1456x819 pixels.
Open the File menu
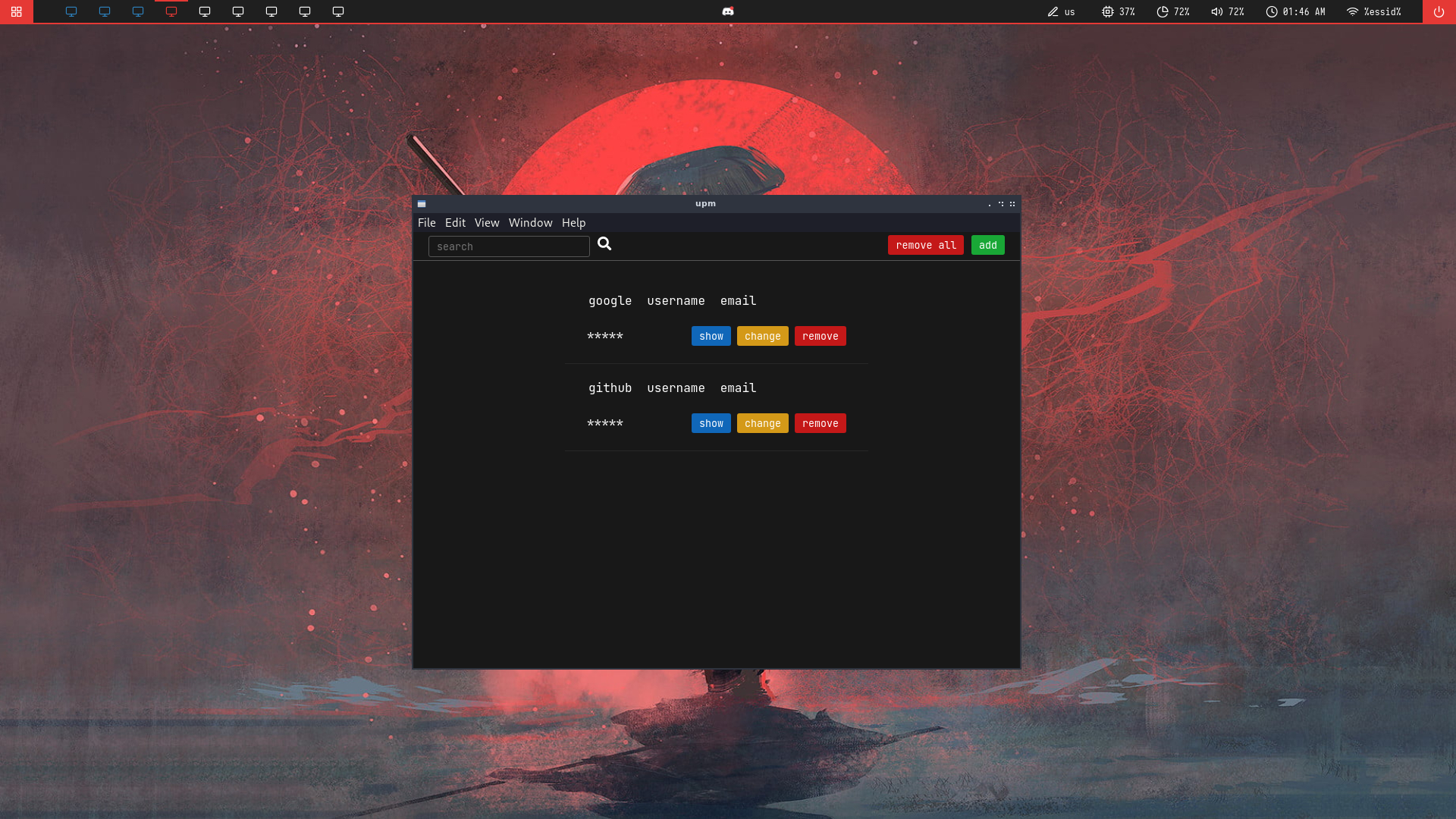click(x=426, y=222)
